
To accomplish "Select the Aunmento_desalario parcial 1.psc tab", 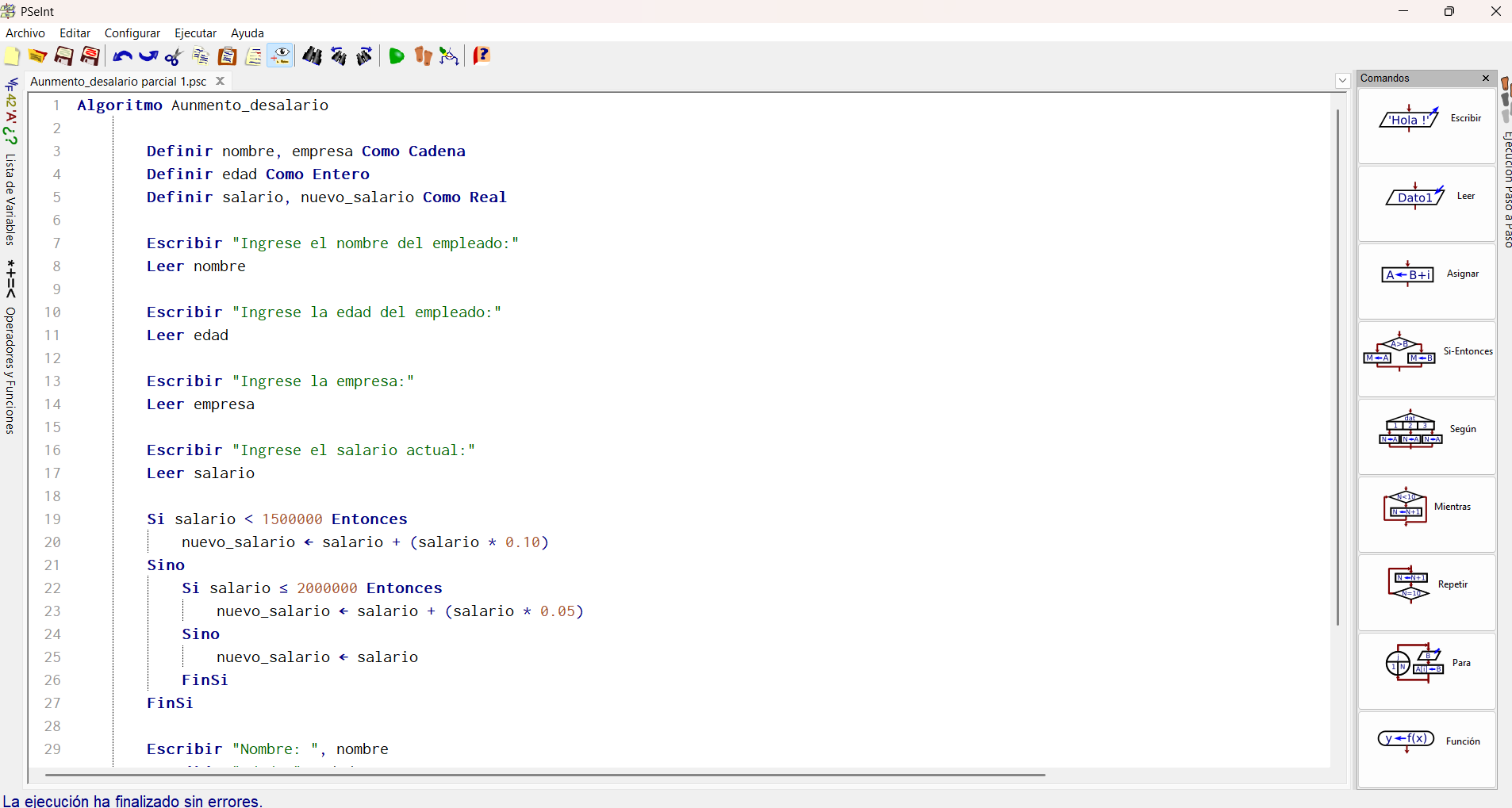I will point(118,82).
